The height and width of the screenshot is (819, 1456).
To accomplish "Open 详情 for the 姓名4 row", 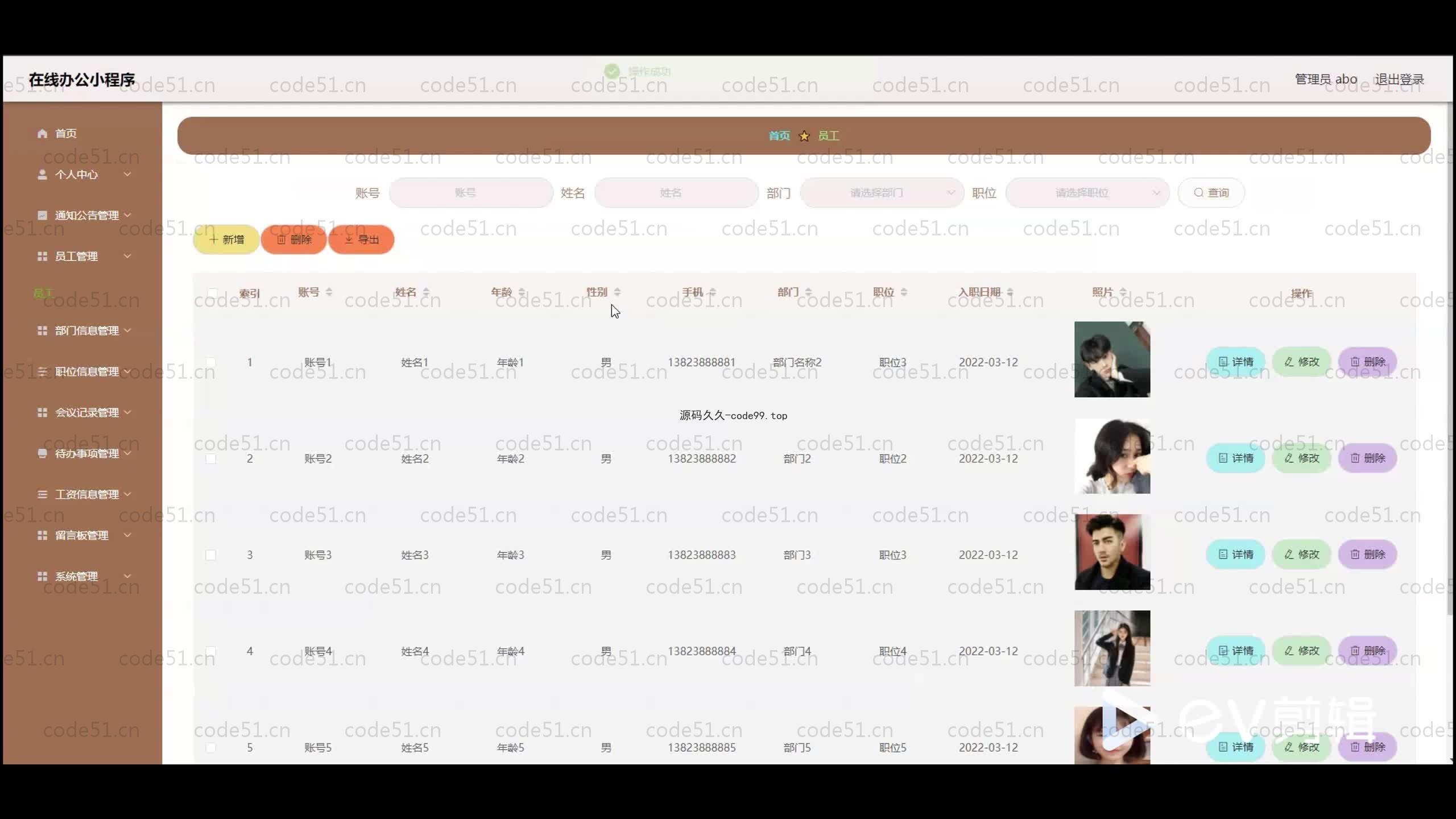I will pos(1235,651).
